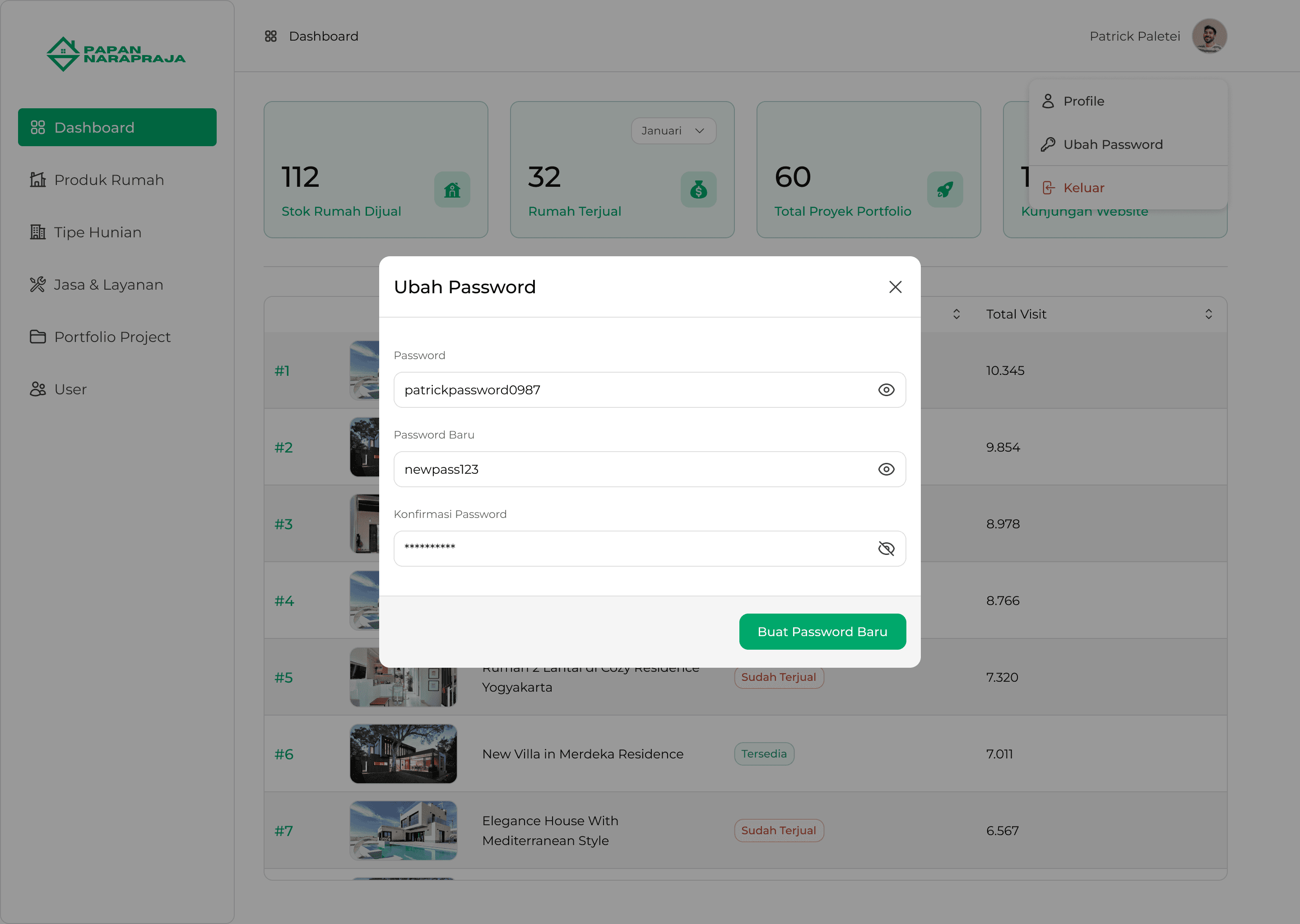This screenshot has height=924, width=1300.
Task: Toggle visibility of current Password field
Action: point(886,390)
